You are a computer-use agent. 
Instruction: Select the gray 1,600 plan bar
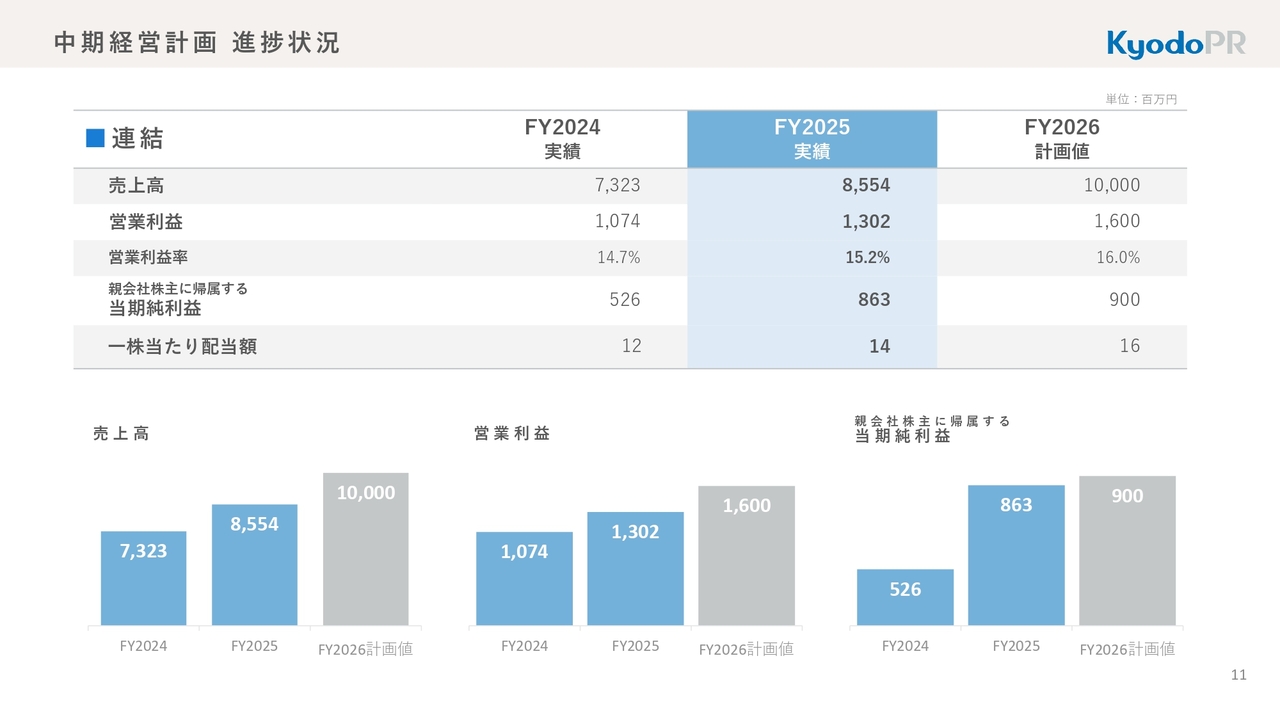pos(746,555)
